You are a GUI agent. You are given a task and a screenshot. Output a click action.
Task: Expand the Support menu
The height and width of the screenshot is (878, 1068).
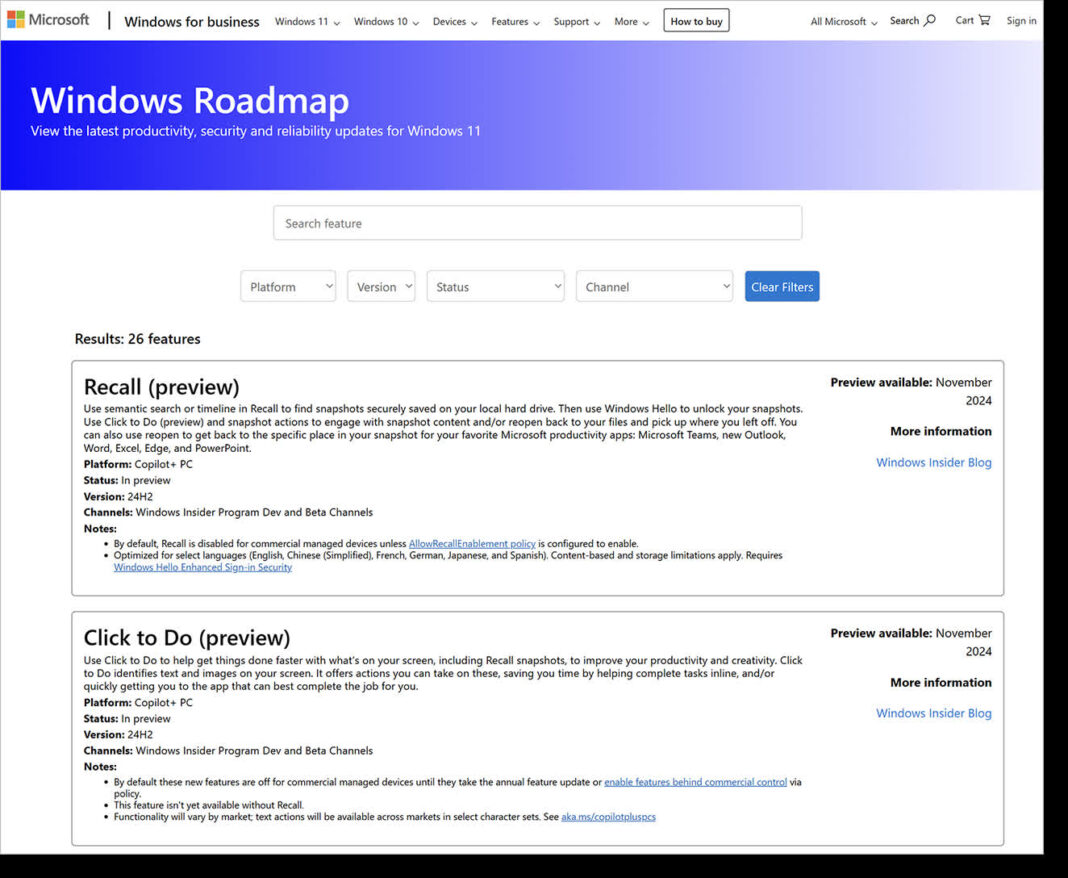click(x=575, y=21)
